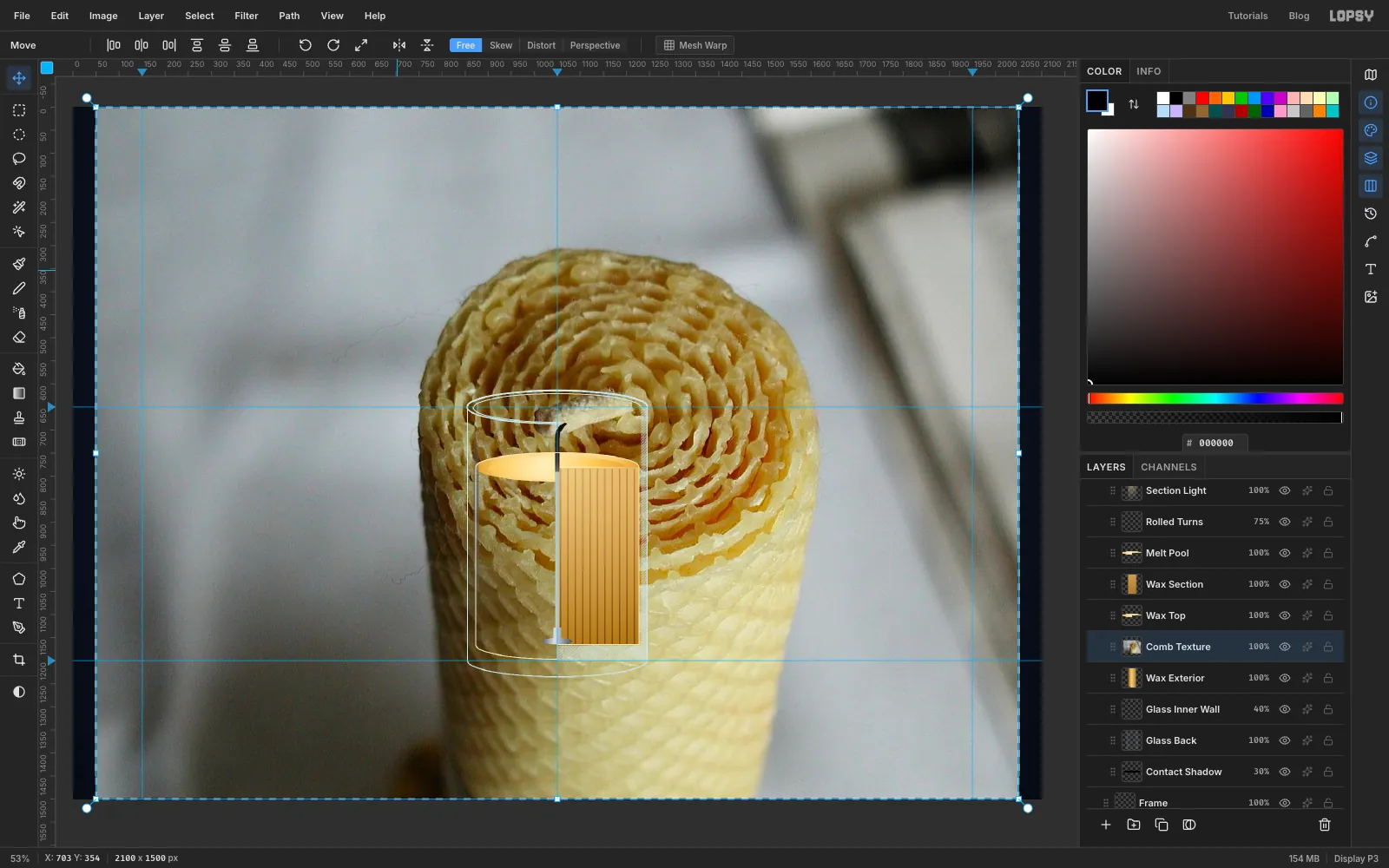Select the Wax Section layer thumbnail
Image resolution: width=1389 pixels, height=868 pixels.
[1132, 584]
